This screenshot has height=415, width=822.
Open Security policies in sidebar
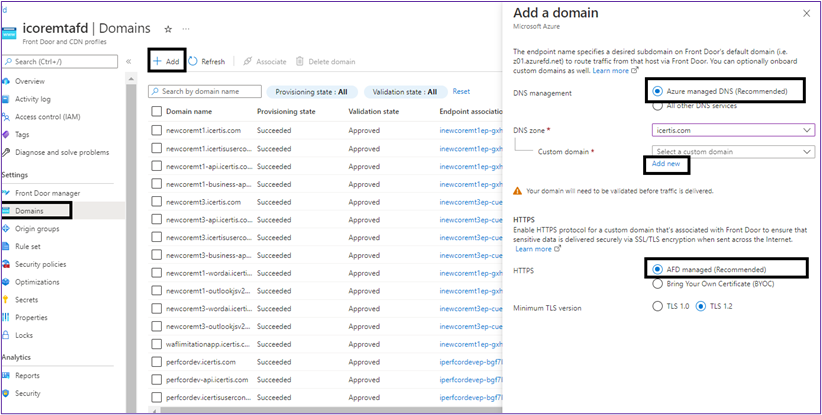coord(40,264)
